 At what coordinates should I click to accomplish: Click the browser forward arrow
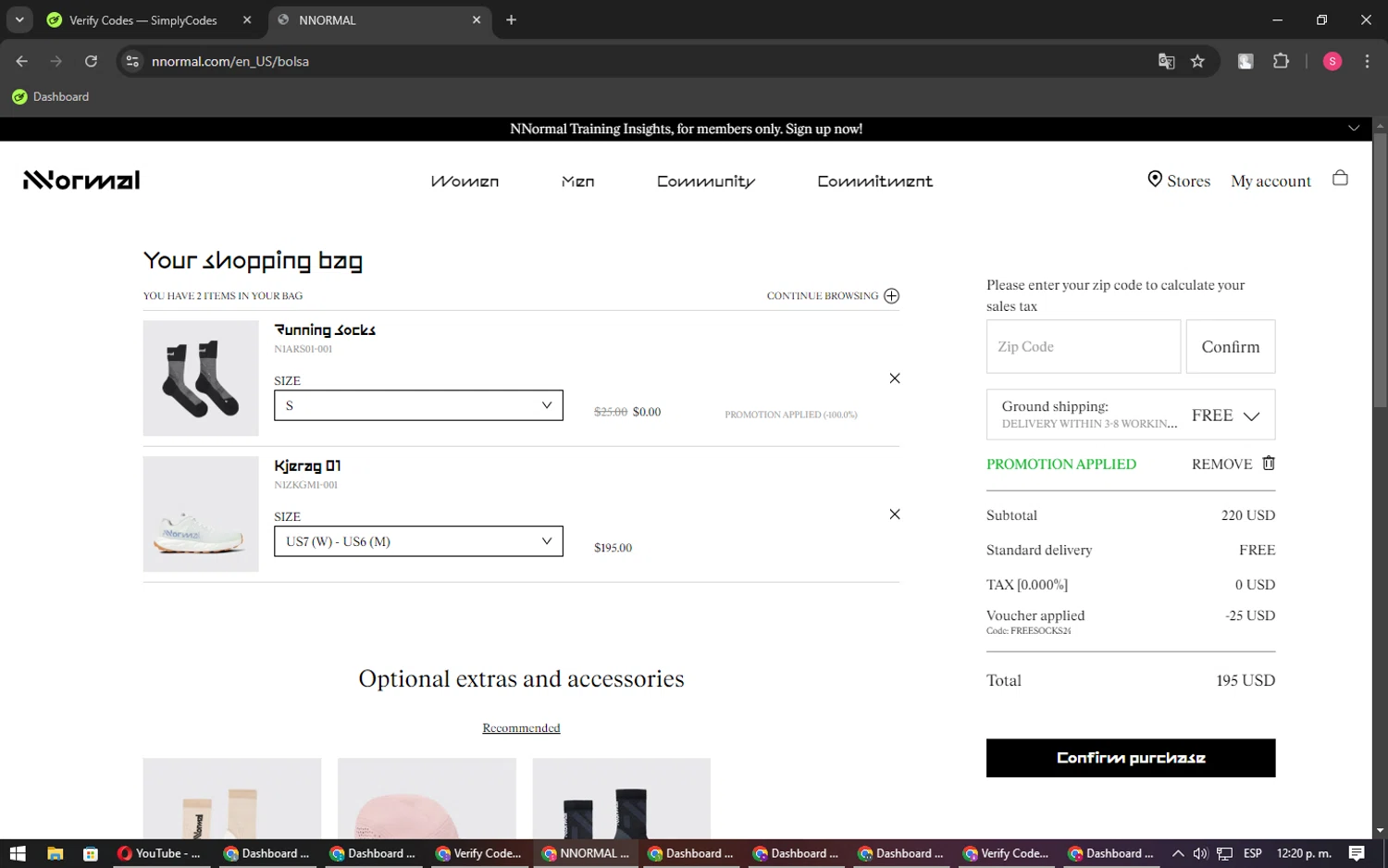click(56, 61)
